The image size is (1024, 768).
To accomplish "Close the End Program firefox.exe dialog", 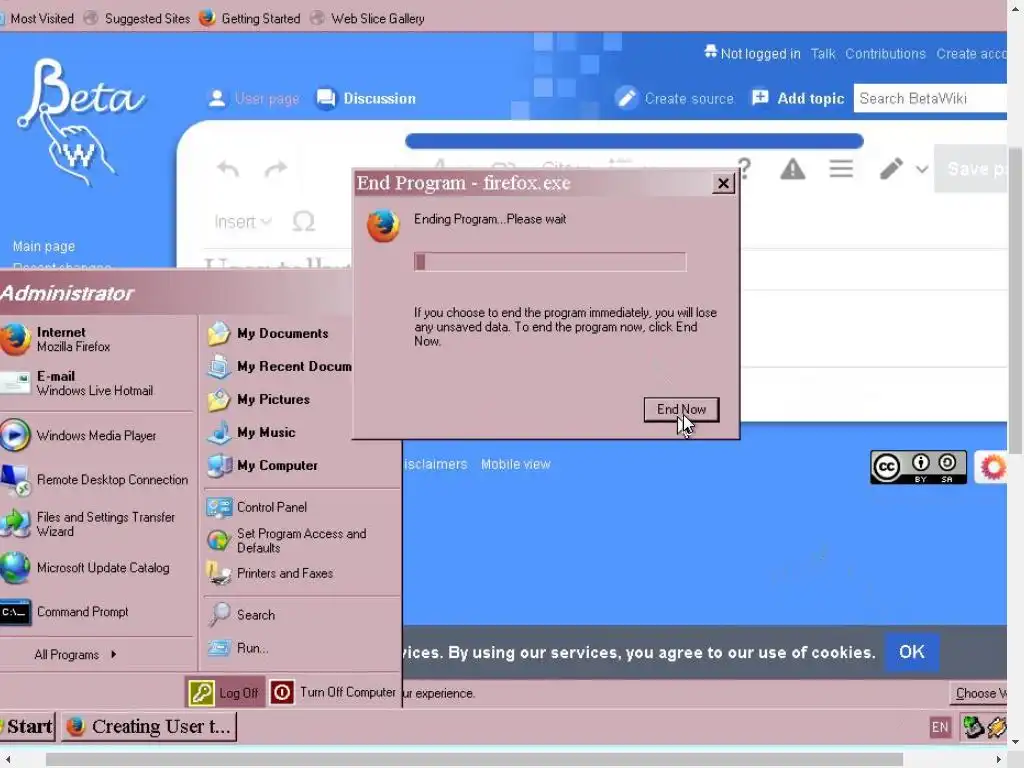I will point(722,184).
